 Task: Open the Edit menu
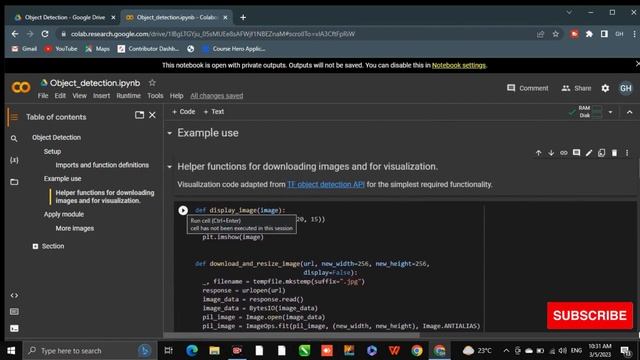point(60,96)
